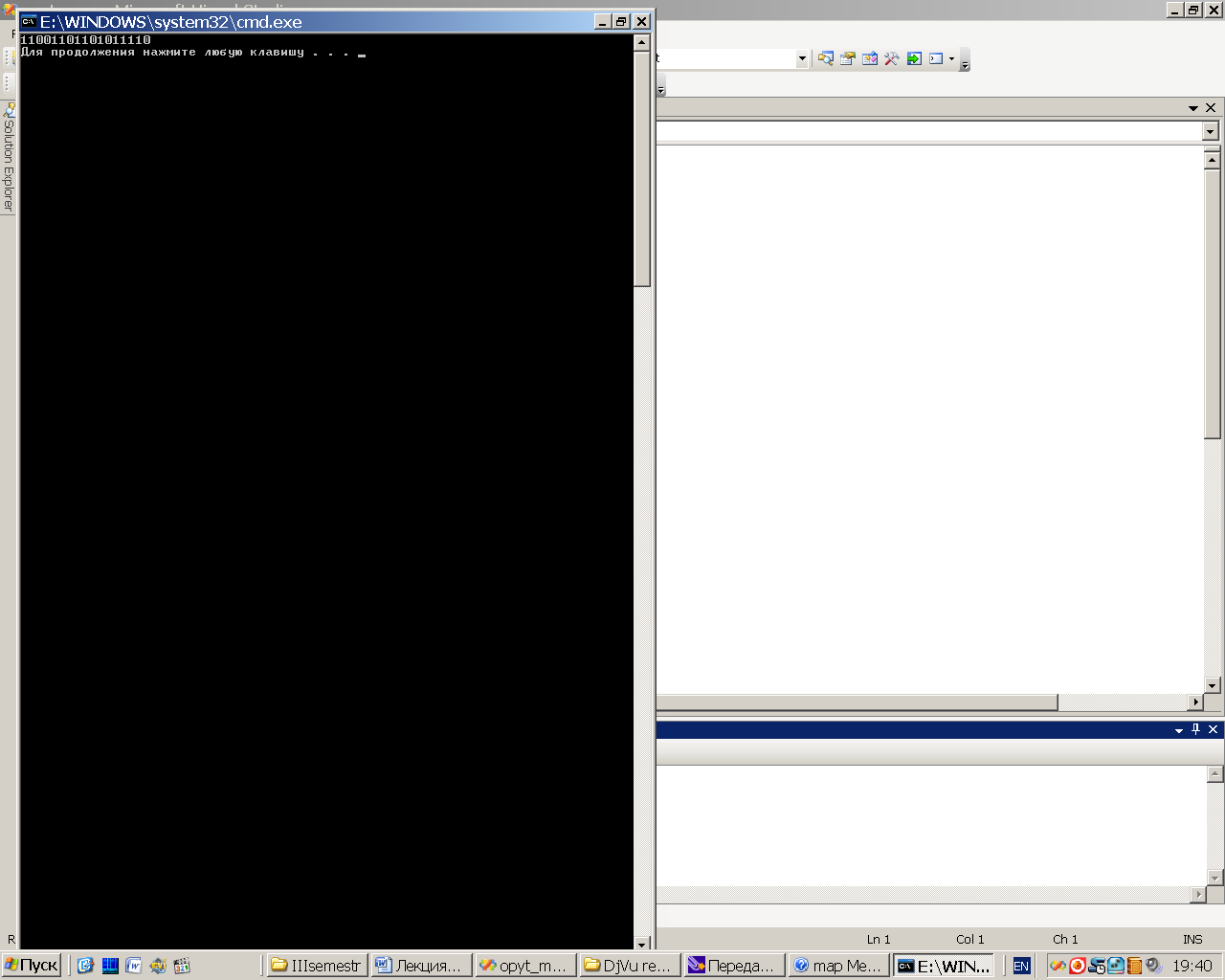1225x980 pixels.
Task: Open the Object Browser toolbar icon
Action: (x=869, y=59)
